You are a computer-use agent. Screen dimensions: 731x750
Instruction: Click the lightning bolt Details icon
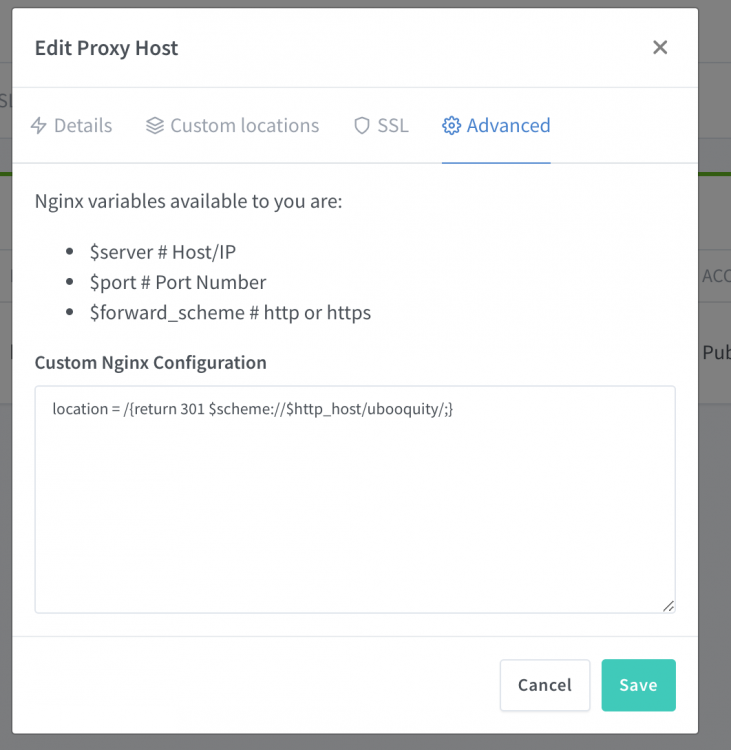39,125
